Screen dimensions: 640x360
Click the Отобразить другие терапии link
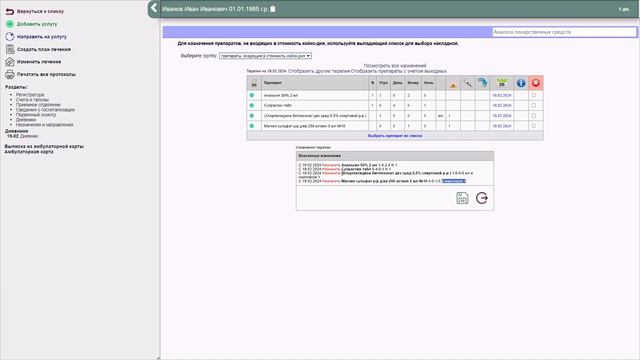pyautogui.click(x=319, y=71)
